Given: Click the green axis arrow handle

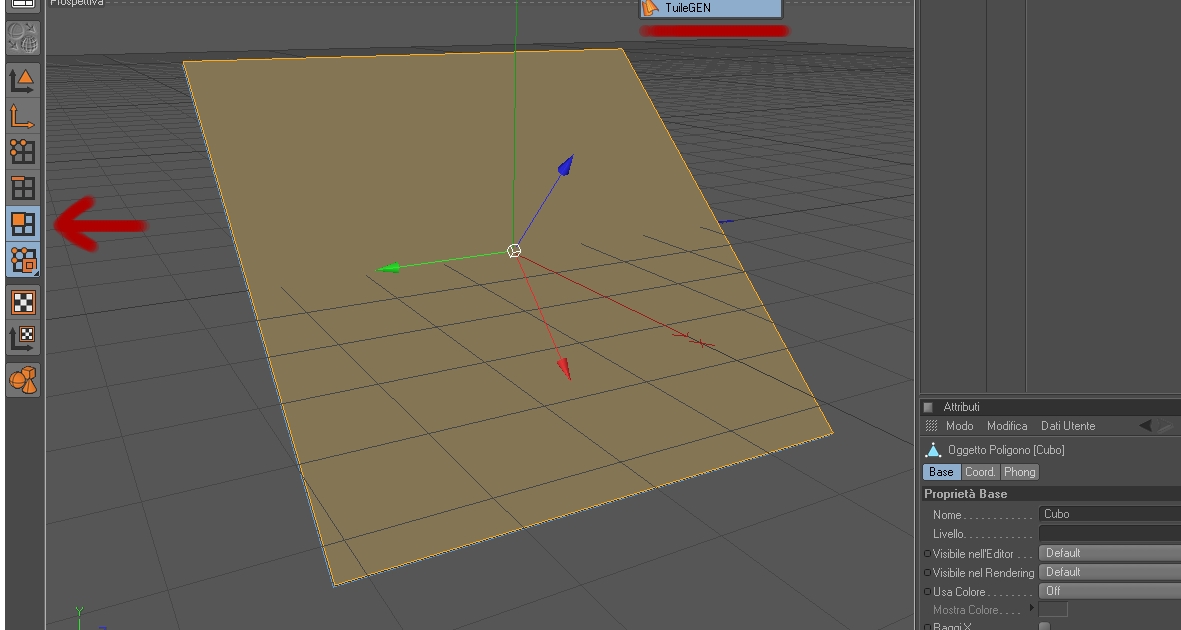Looking at the screenshot, I should click(389, 268).
